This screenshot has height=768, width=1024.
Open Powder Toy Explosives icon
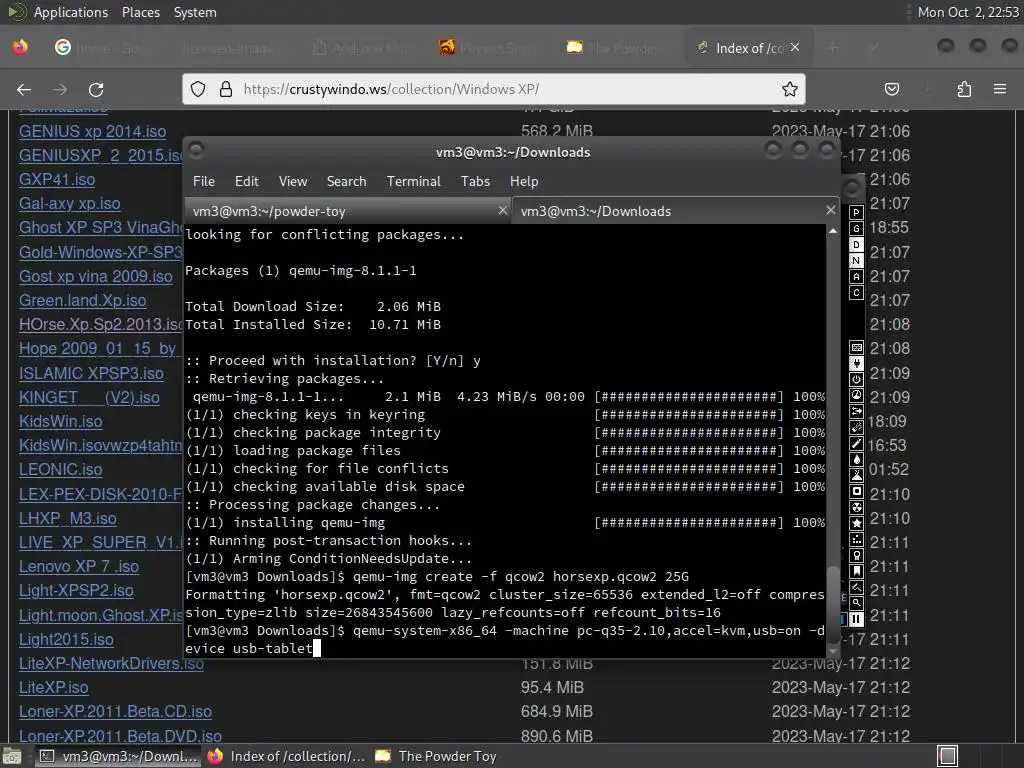pyautogui.click(x=856, y=427)
